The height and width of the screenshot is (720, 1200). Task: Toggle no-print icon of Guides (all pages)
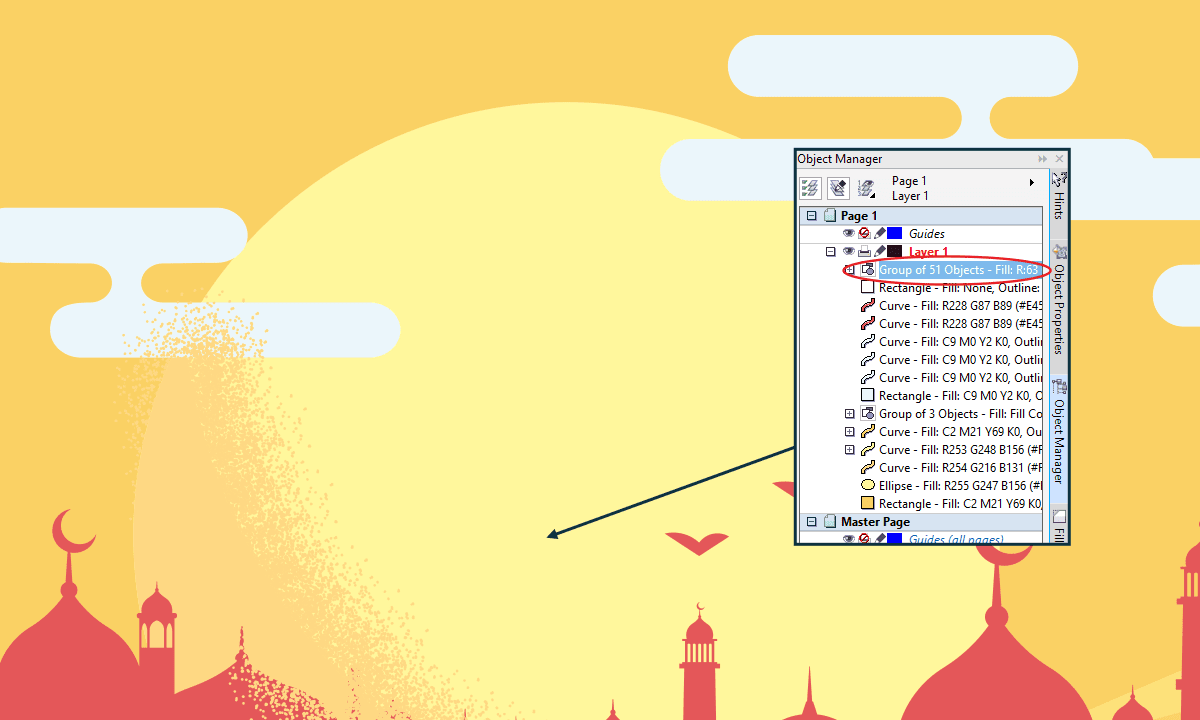[x=864, y=539]
